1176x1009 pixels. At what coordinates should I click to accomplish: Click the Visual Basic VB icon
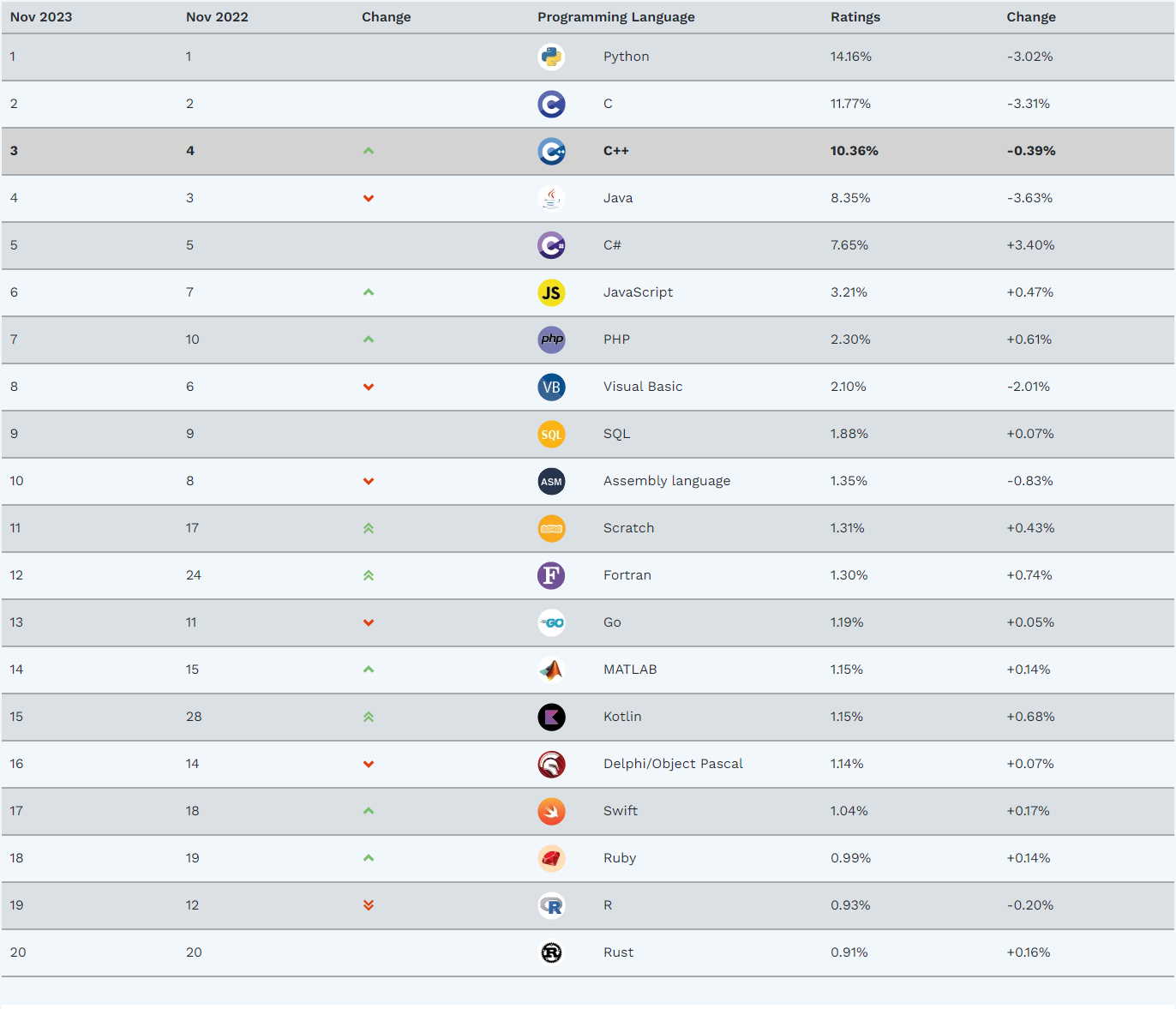coord(551,387)
